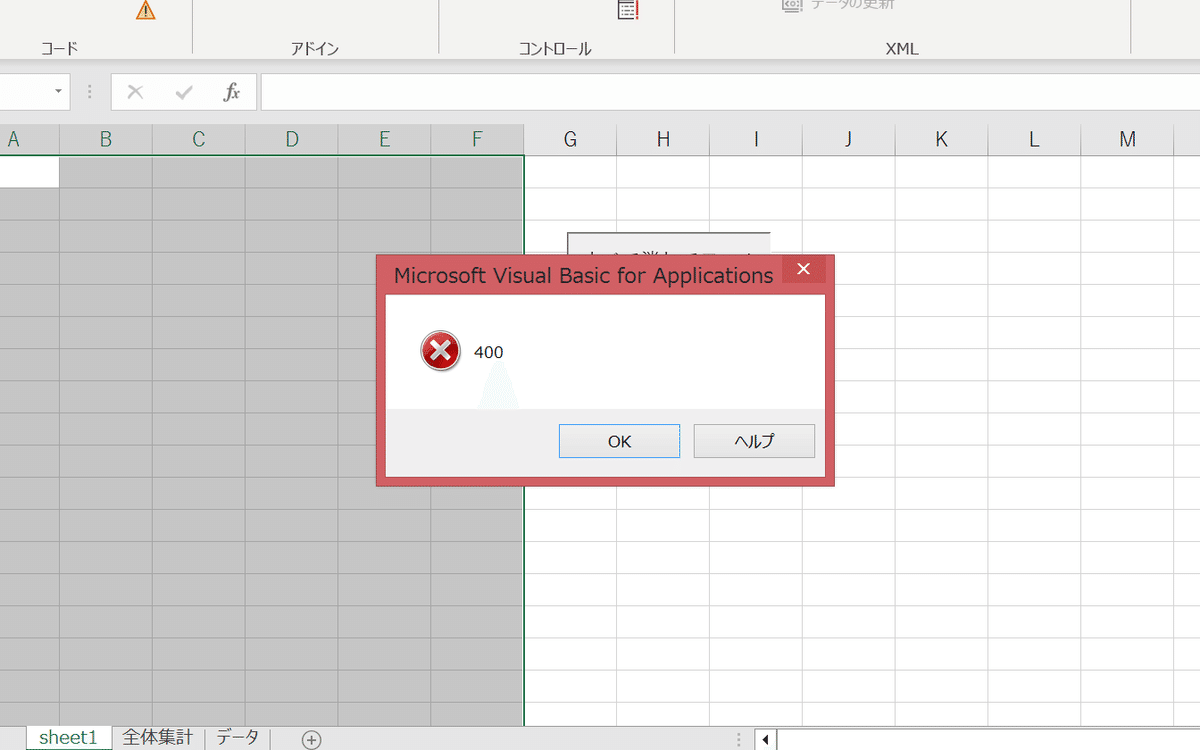The height and width of the screenshot is (750, 1200).
Task: Select column M header
Action: point(1127,140)
